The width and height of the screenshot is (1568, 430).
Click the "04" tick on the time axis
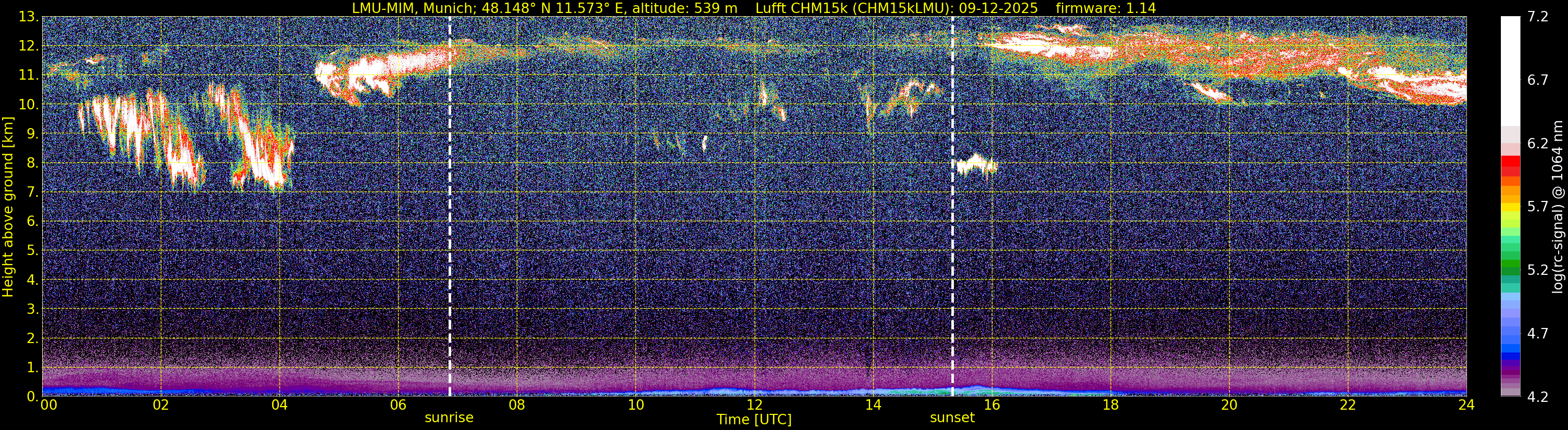[x=279, y=406]
